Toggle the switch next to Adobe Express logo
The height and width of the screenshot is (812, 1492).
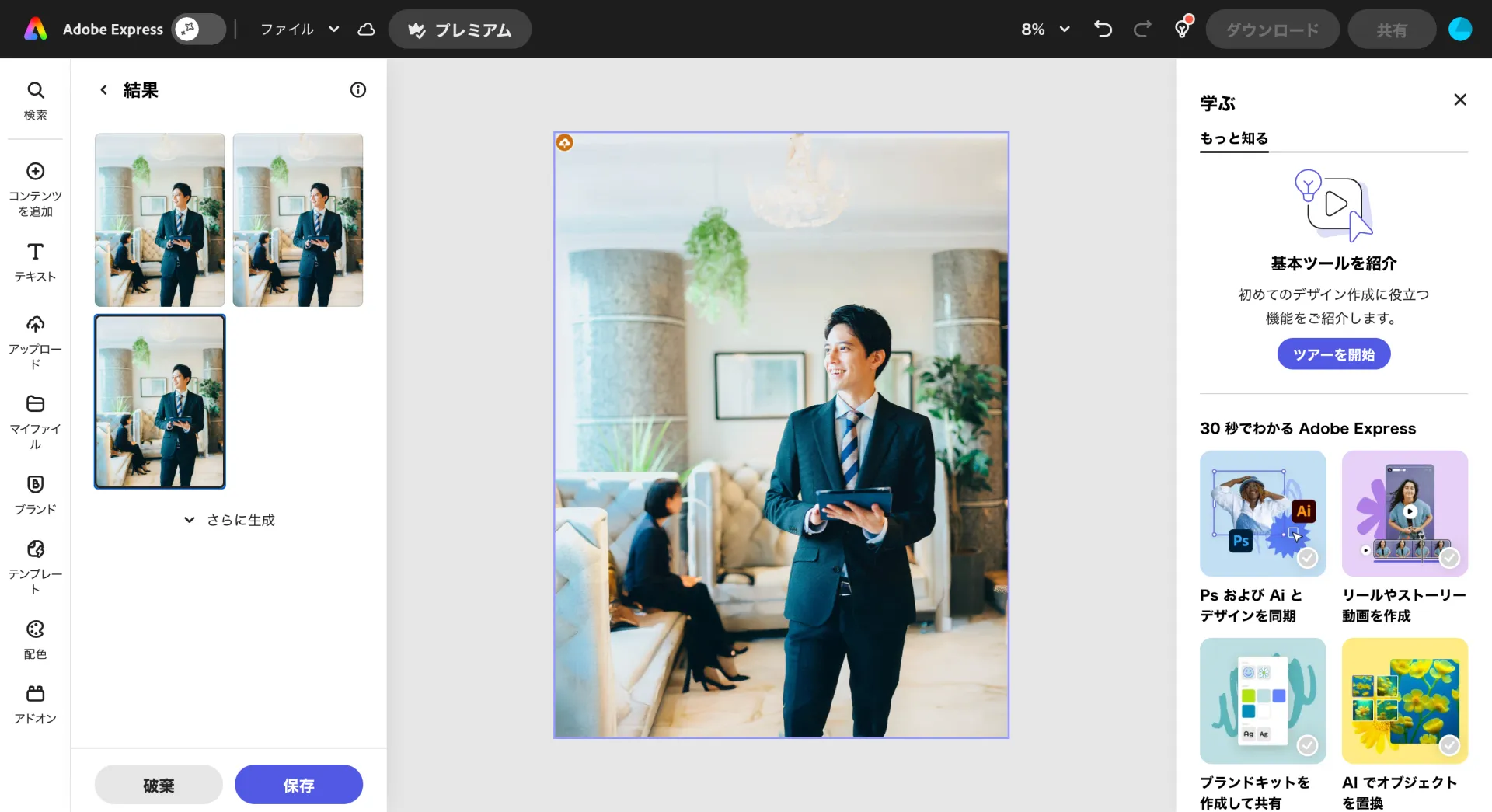pyautogui.click(x=198, y=30)
